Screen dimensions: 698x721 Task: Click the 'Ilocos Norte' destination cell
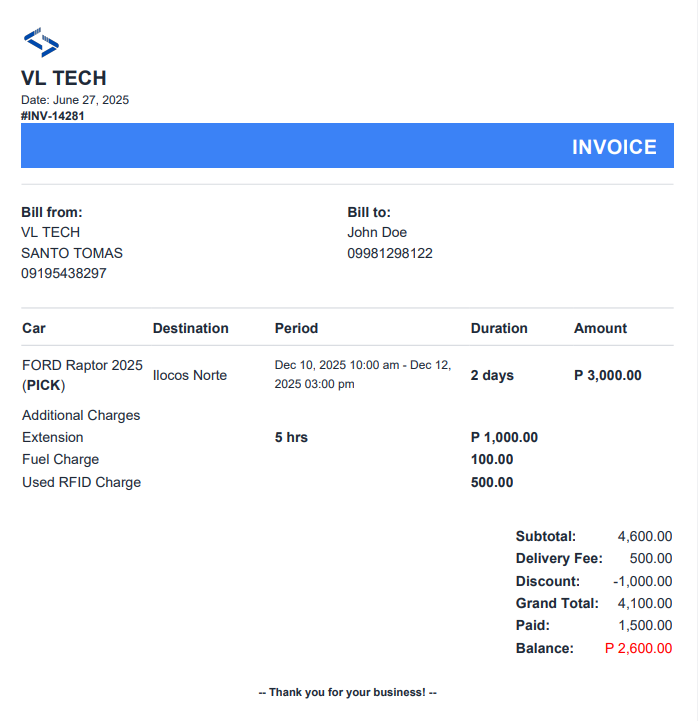click(x=189, y=375)
